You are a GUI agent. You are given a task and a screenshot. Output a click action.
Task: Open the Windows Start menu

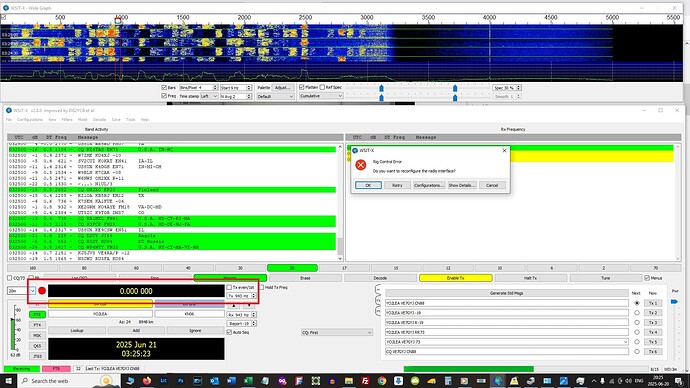(8, 381)
